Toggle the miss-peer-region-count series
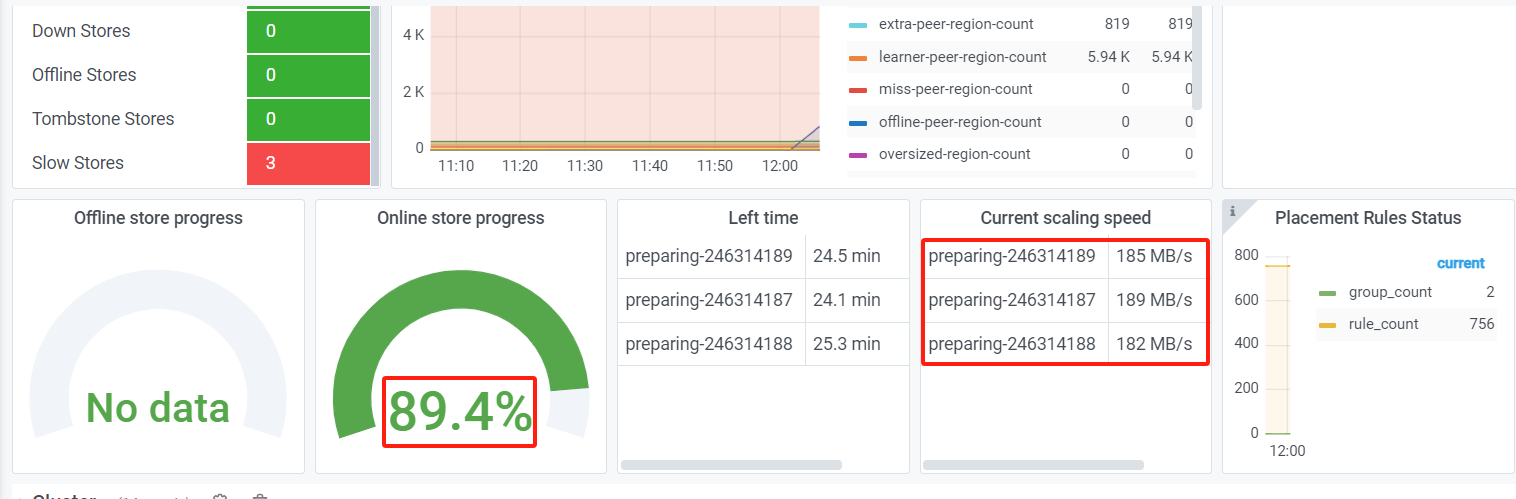1516x499 pixels. click(x=956, y=89)
